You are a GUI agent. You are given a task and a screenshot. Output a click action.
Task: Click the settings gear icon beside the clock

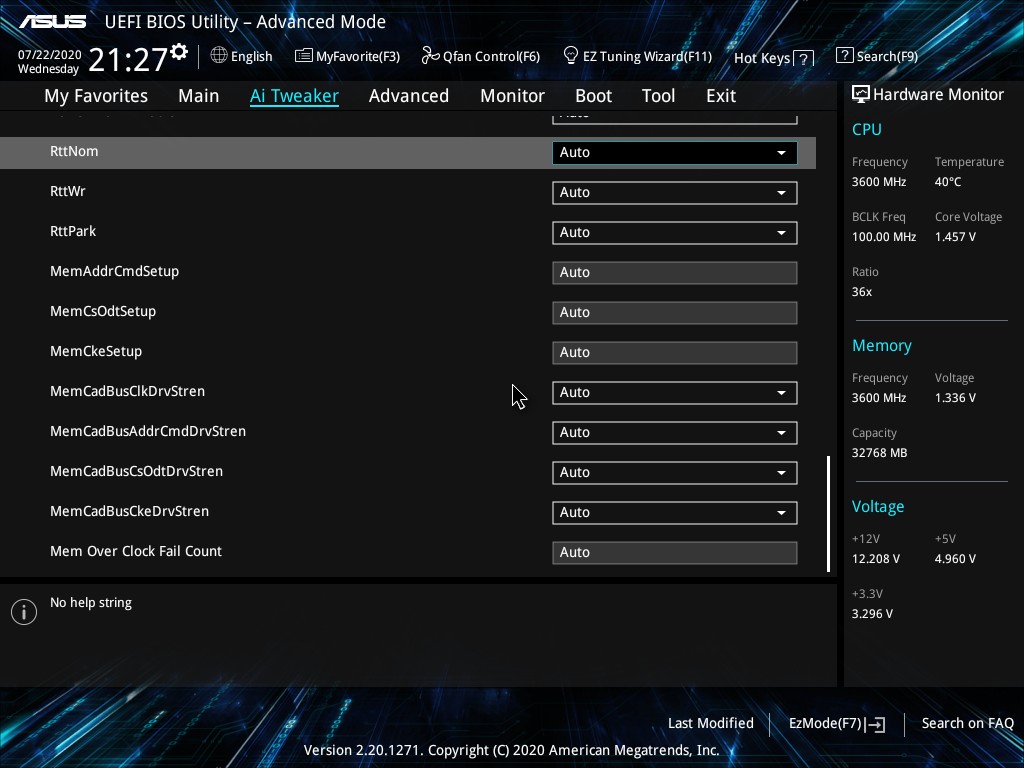(179, 51)
